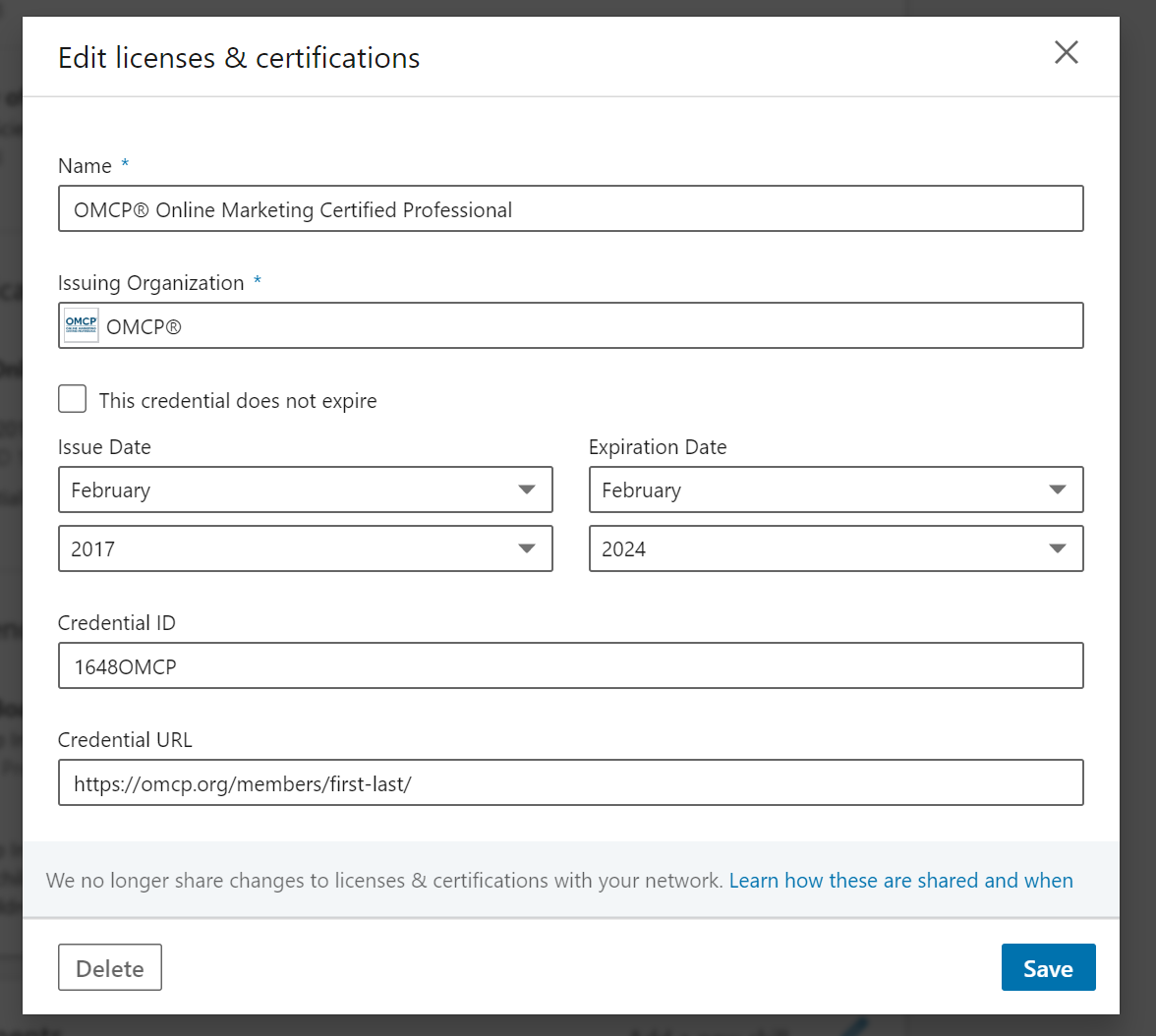The image size is (1156, 1036).
Task: Delete this certification entry
Action: (x=110, y=967)
